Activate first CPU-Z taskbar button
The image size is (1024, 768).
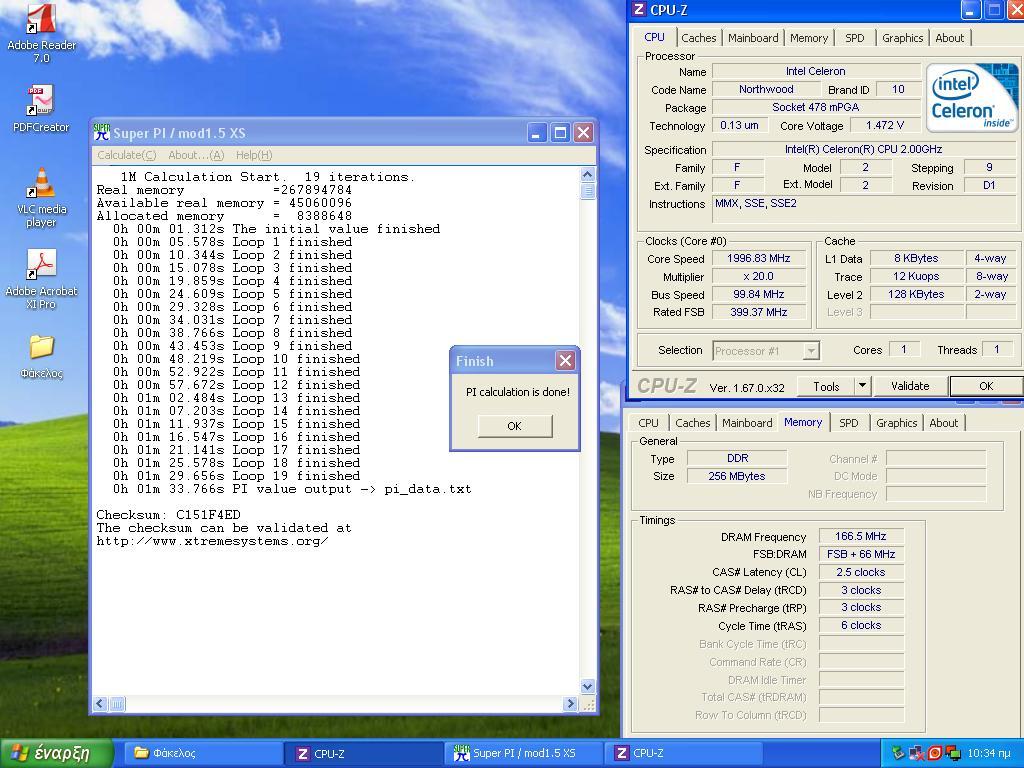point(364,753)
